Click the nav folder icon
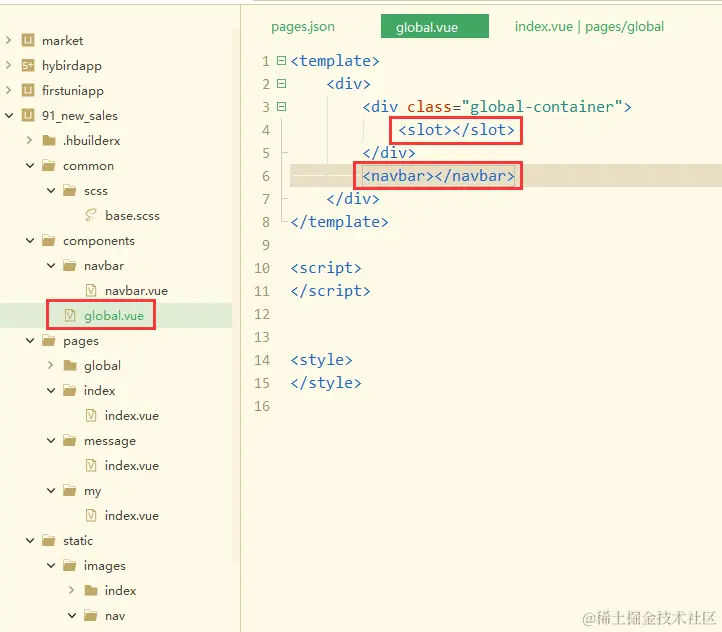The width and height of the screenshot is (722, 632). pyautogui.click(x=91, y=615)
